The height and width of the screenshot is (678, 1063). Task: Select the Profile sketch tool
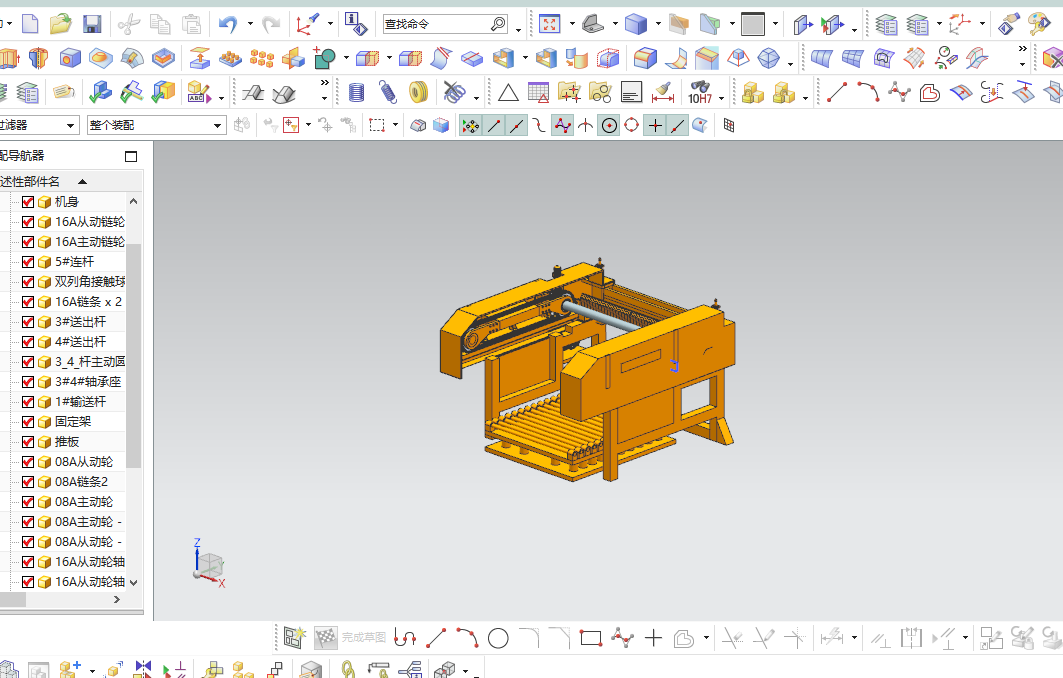click(405, 638)
